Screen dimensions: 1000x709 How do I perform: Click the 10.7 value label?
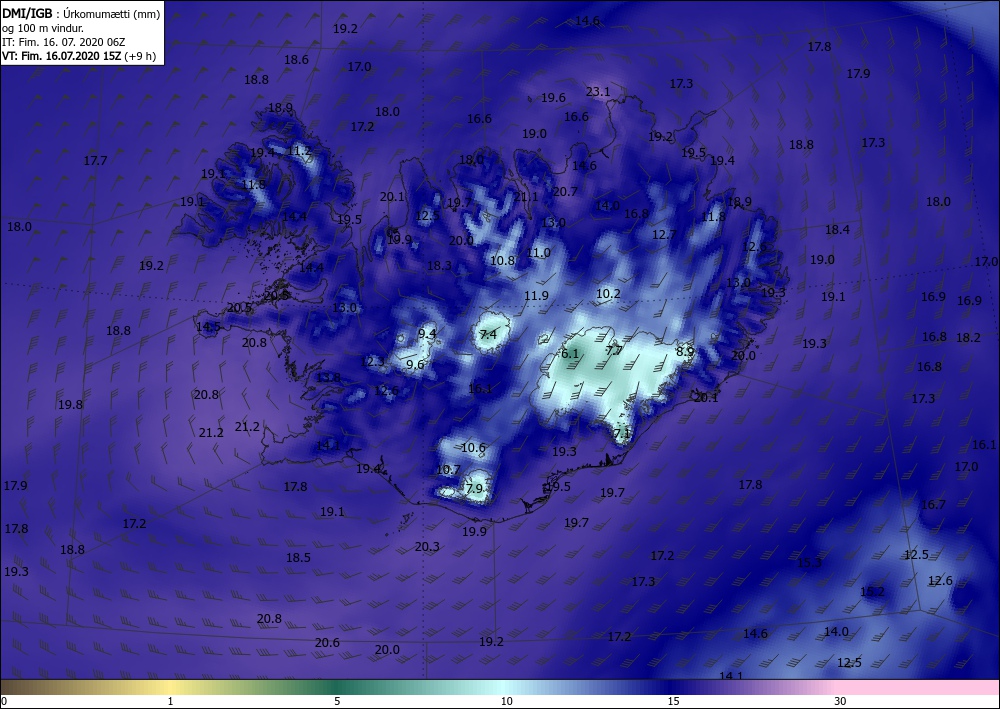[448, 470]
